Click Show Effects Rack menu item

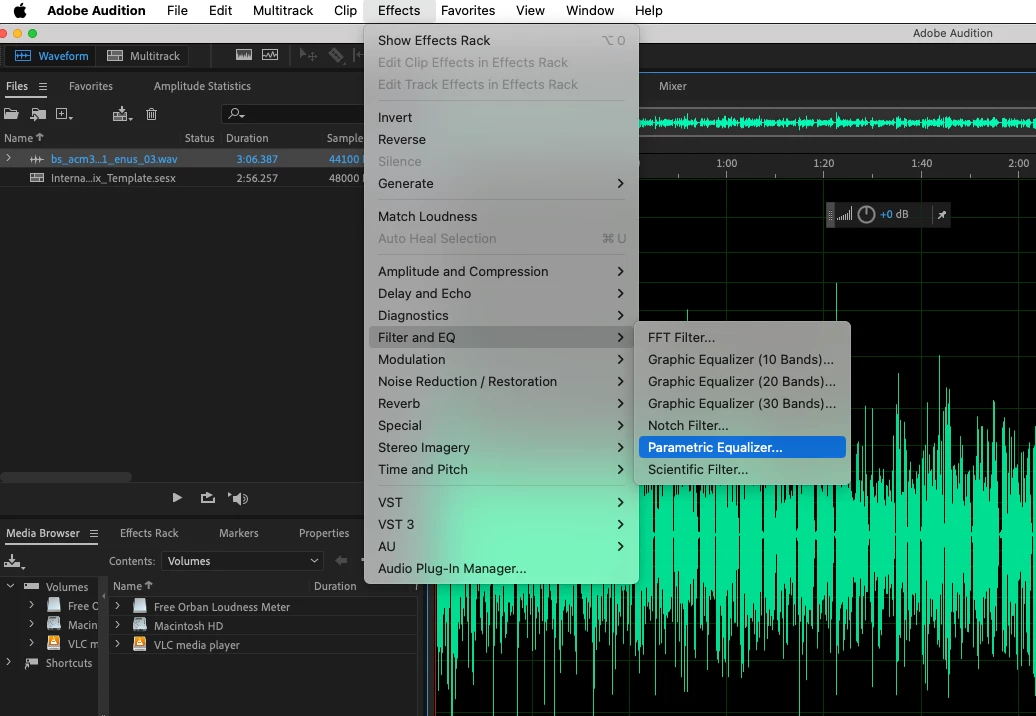(501, 40)
